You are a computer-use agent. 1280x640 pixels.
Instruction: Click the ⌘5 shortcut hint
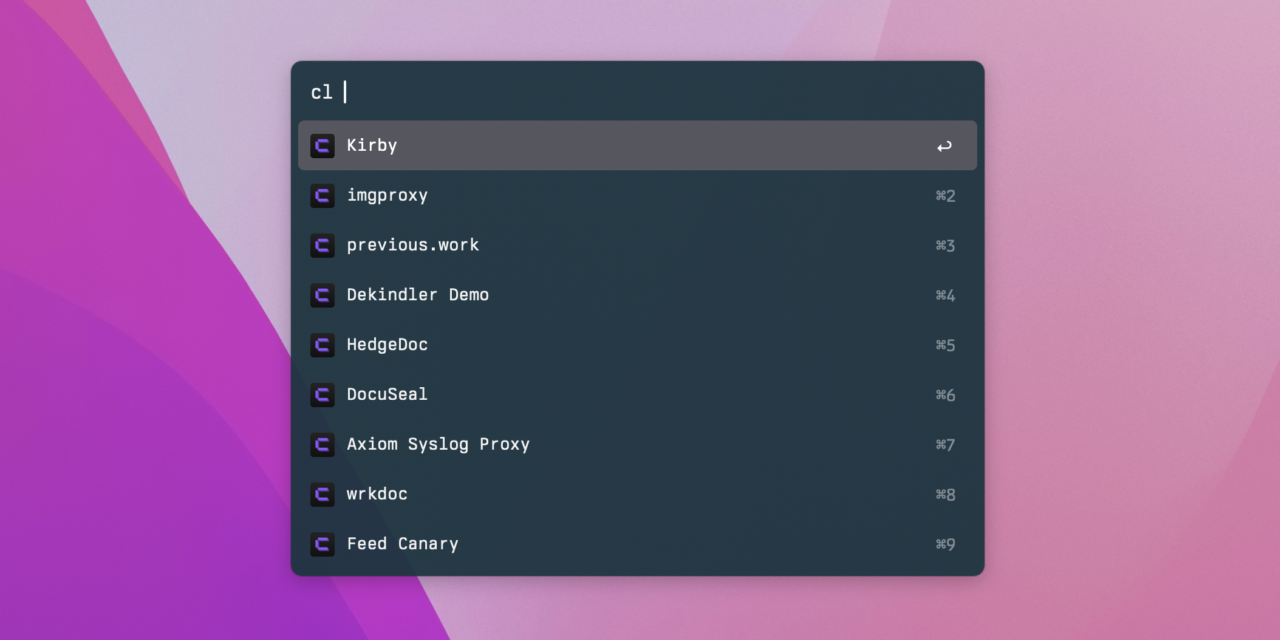[945, 345]
